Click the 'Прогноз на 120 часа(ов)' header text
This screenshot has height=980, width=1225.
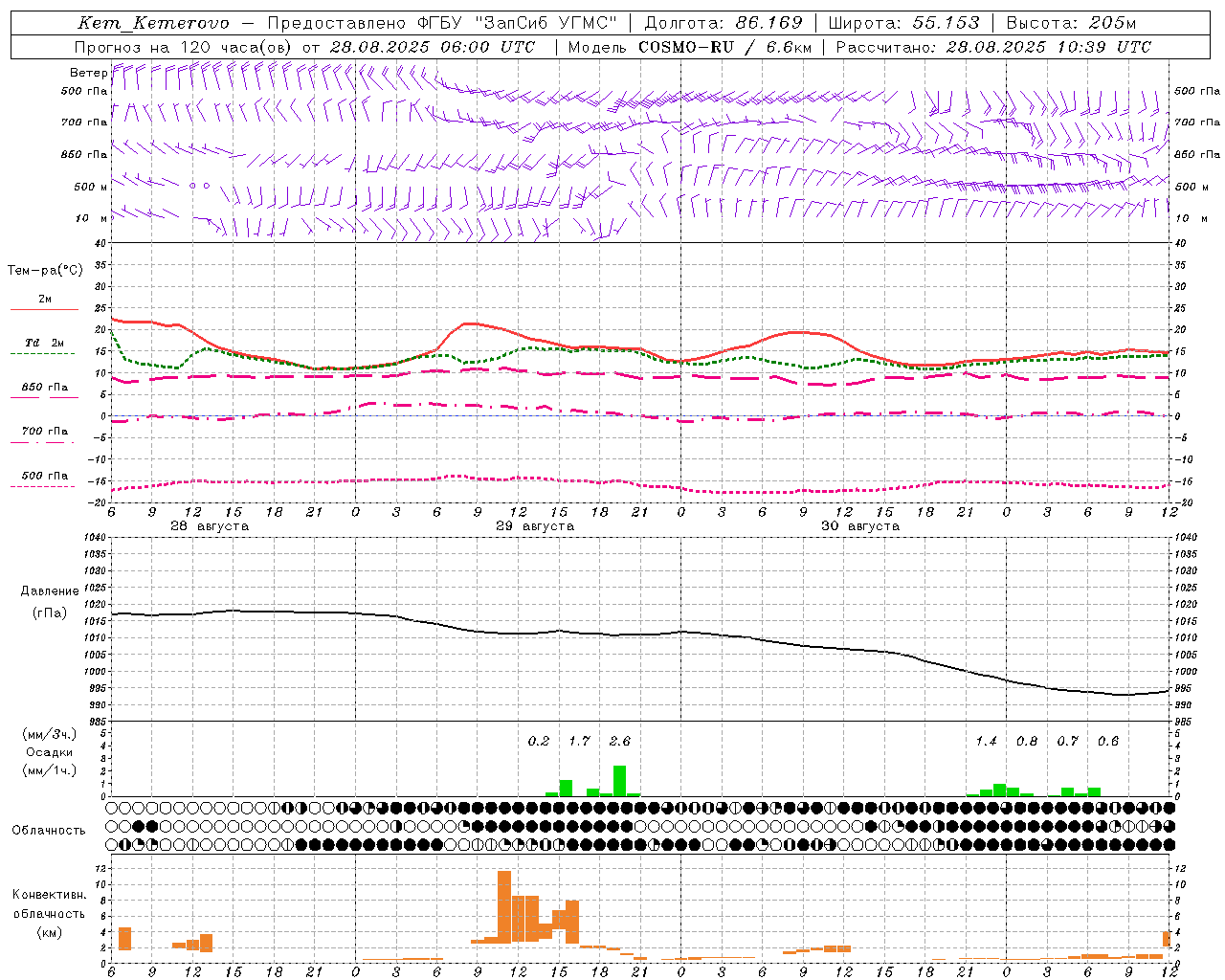click(185, 47)
